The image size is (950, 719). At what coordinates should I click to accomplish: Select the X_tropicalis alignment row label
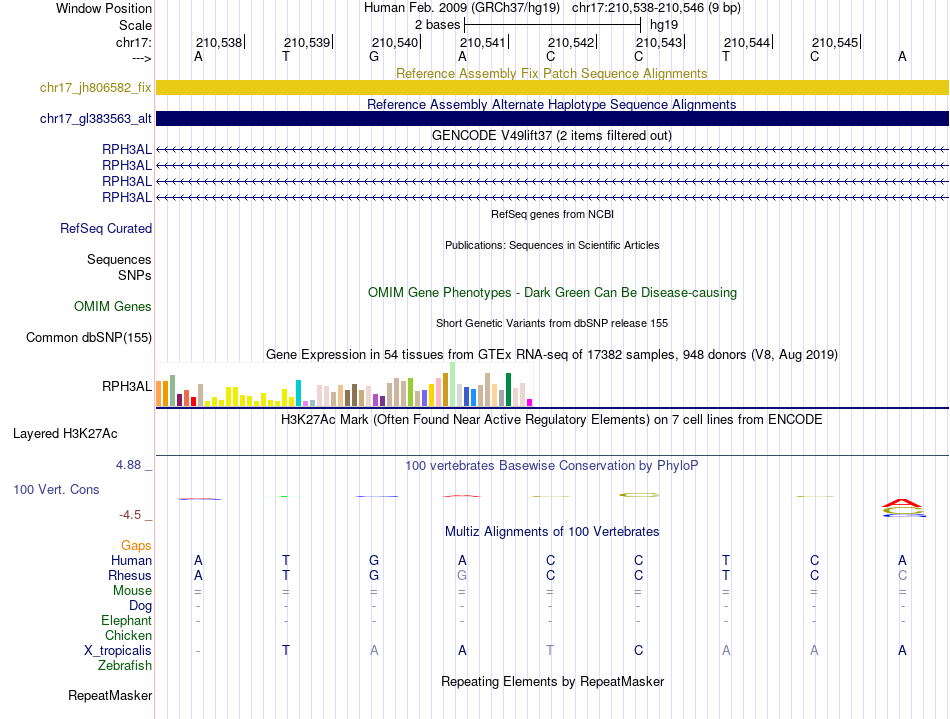pyautogui.click(x=118, y=650)
